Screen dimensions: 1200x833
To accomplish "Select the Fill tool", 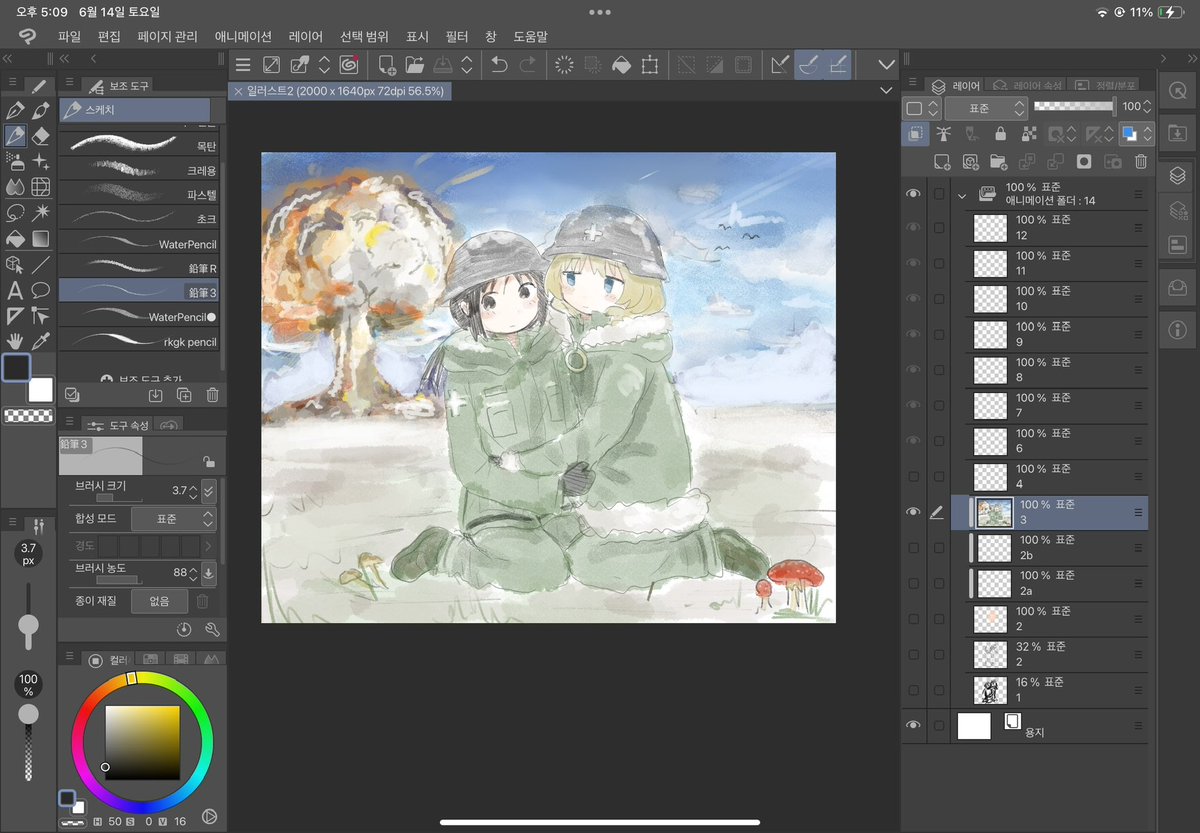I will coord(14,238).
